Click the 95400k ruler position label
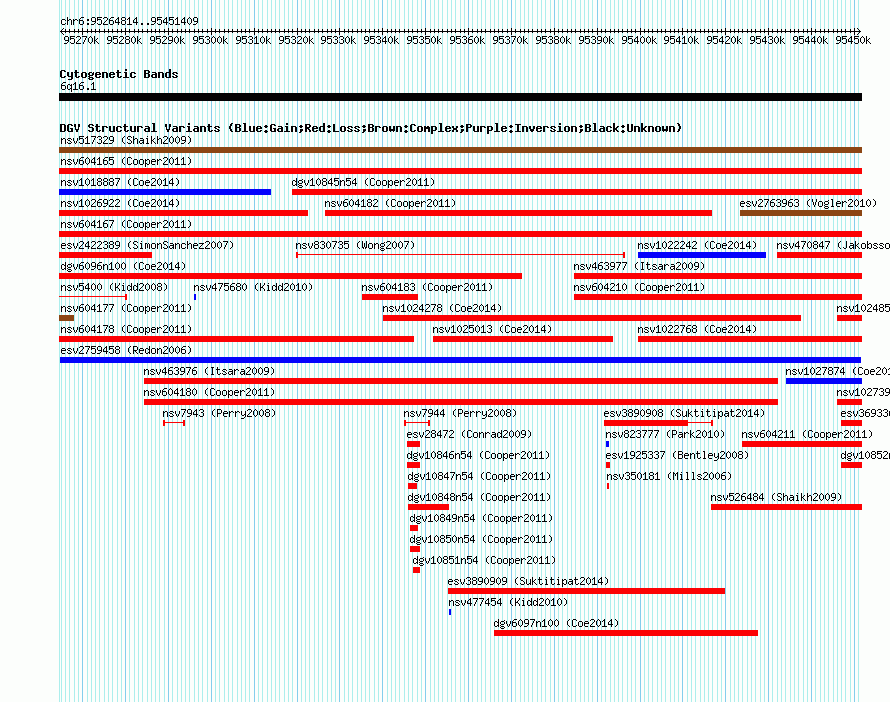The height and width of the screenshot is (702, 890). 639,40
